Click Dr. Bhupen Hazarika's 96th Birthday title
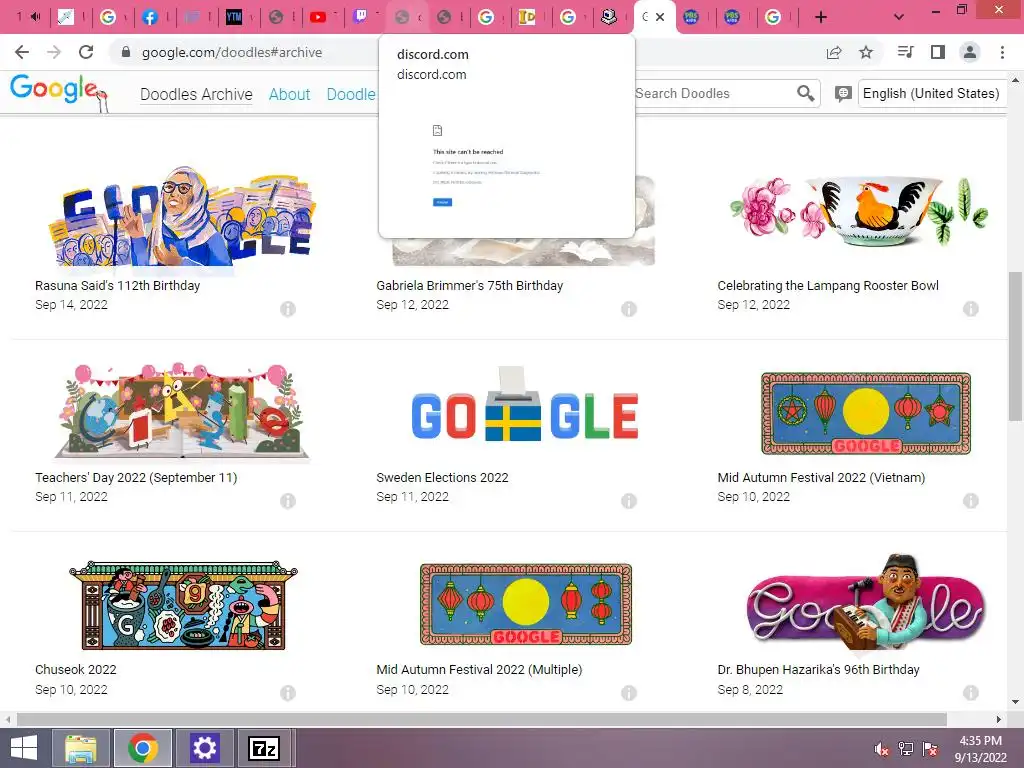The height and width of the screenshot is (768, 1024). tap(818, 669)
